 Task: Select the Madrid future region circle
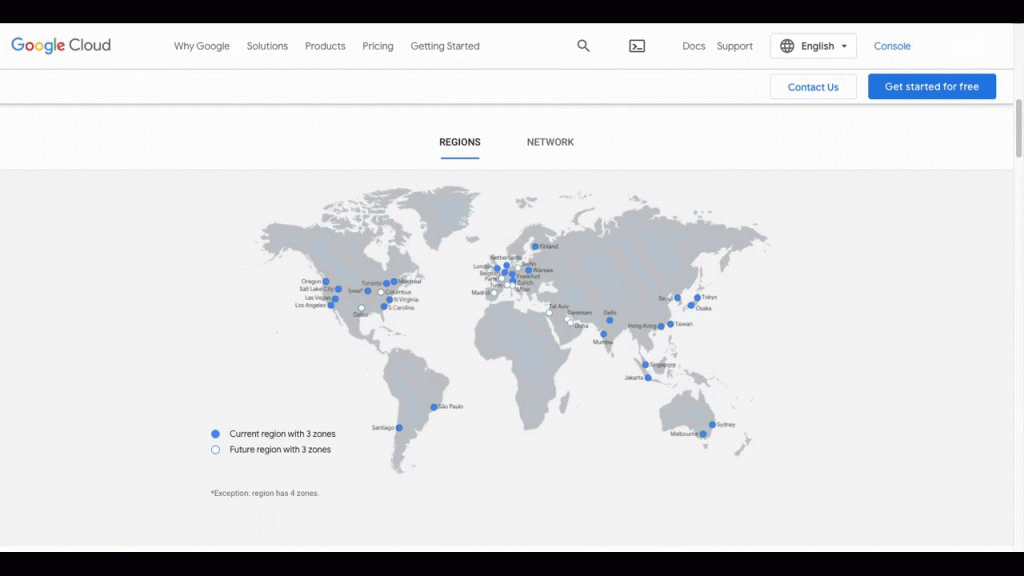pos(493,293)
